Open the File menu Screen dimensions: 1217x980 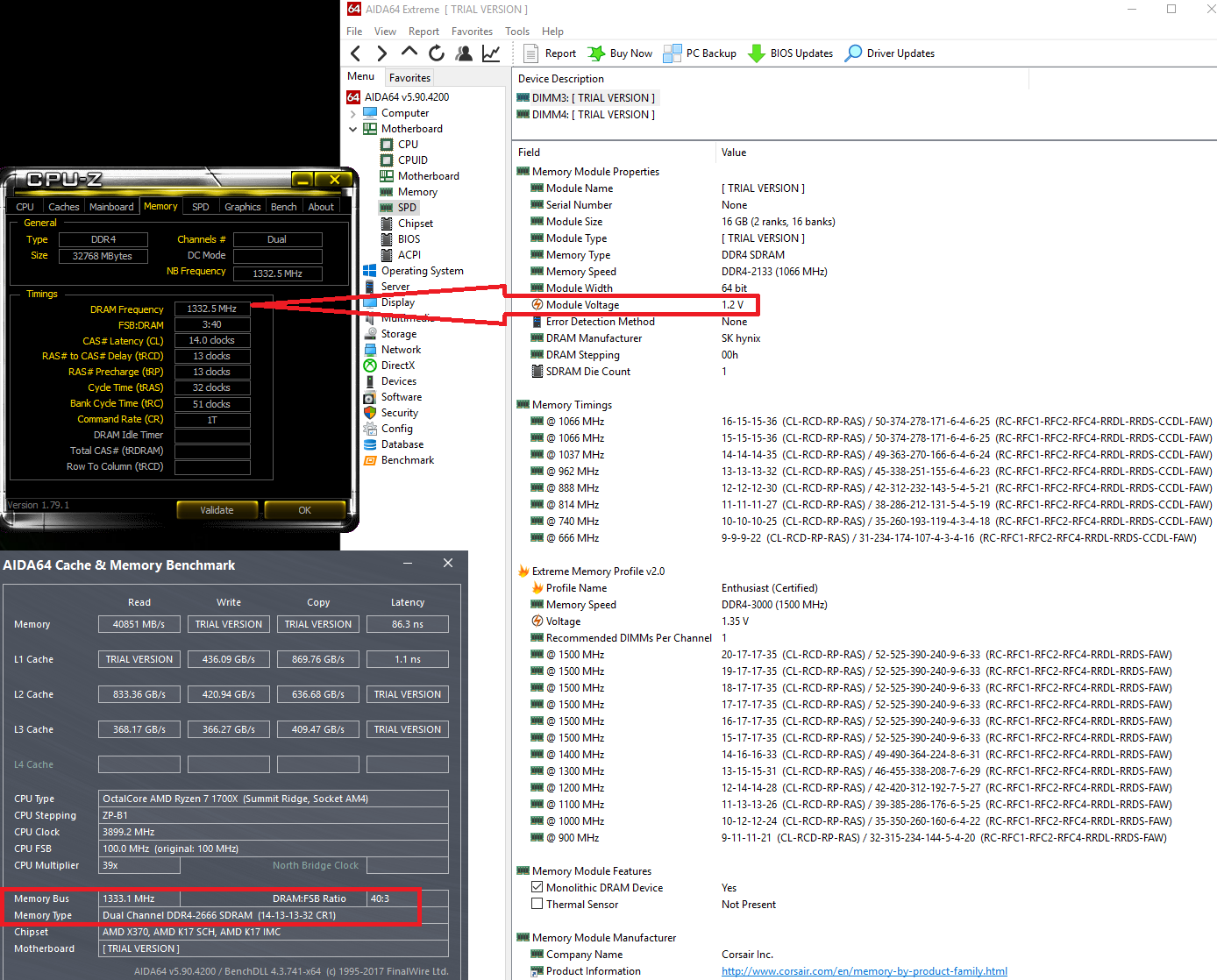click(x=354, y=31)
